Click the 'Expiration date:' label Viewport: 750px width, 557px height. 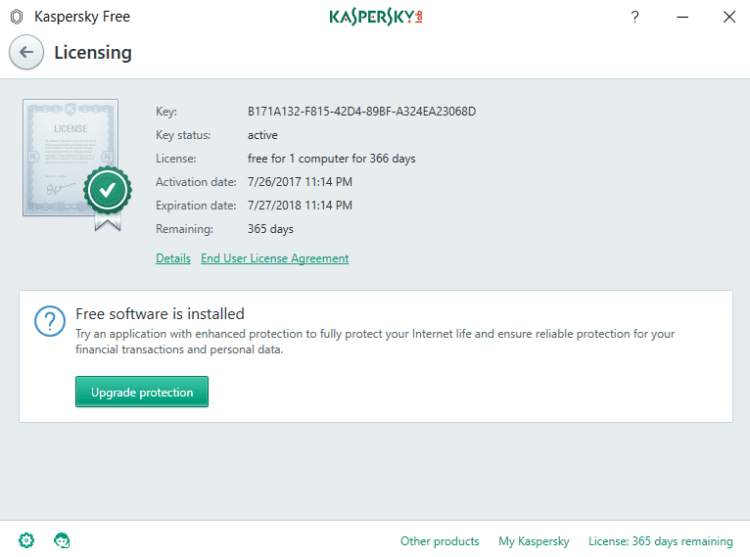(196, 205)
